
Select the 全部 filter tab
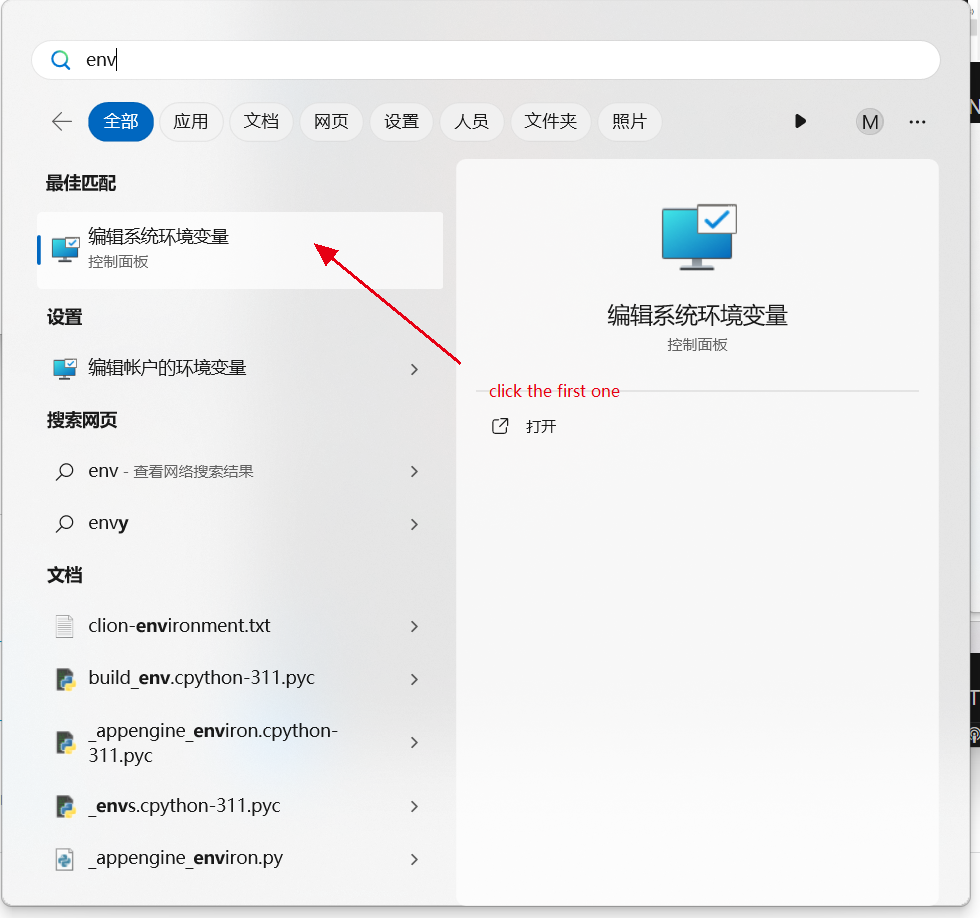121,121
